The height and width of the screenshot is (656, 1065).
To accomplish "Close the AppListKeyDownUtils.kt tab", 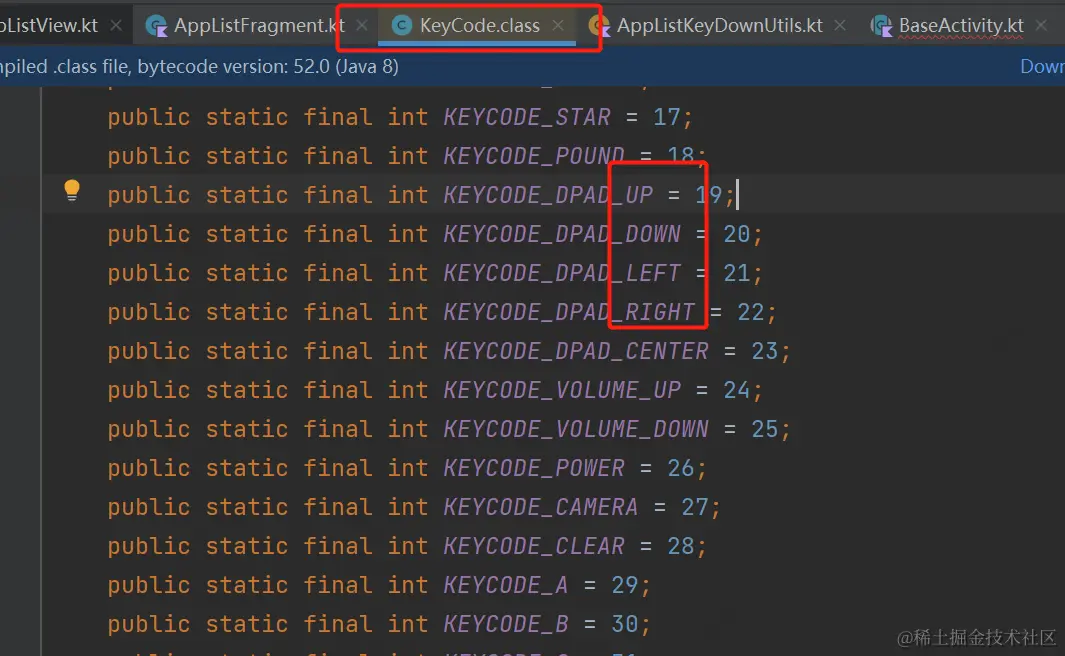I will pos(840,25).
